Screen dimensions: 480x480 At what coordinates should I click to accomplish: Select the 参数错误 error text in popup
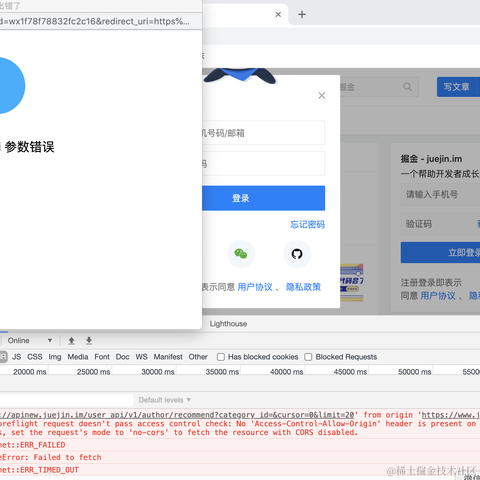click(x=29, y=147)
